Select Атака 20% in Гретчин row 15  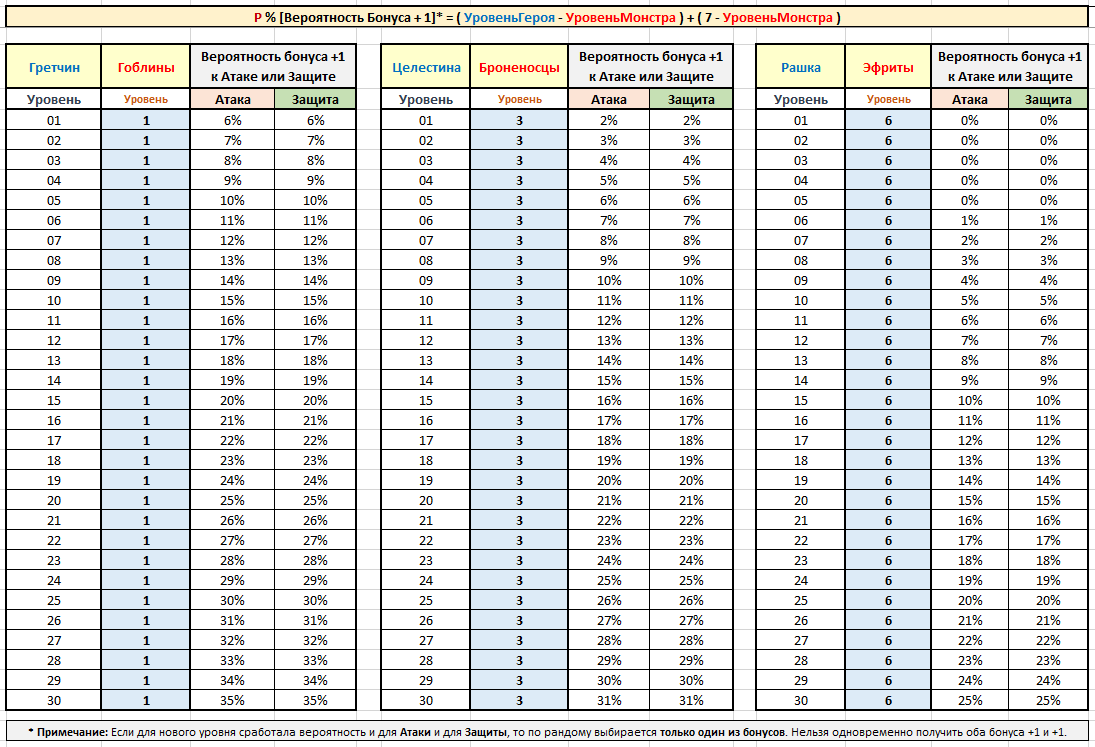click(x=233, y=400)
